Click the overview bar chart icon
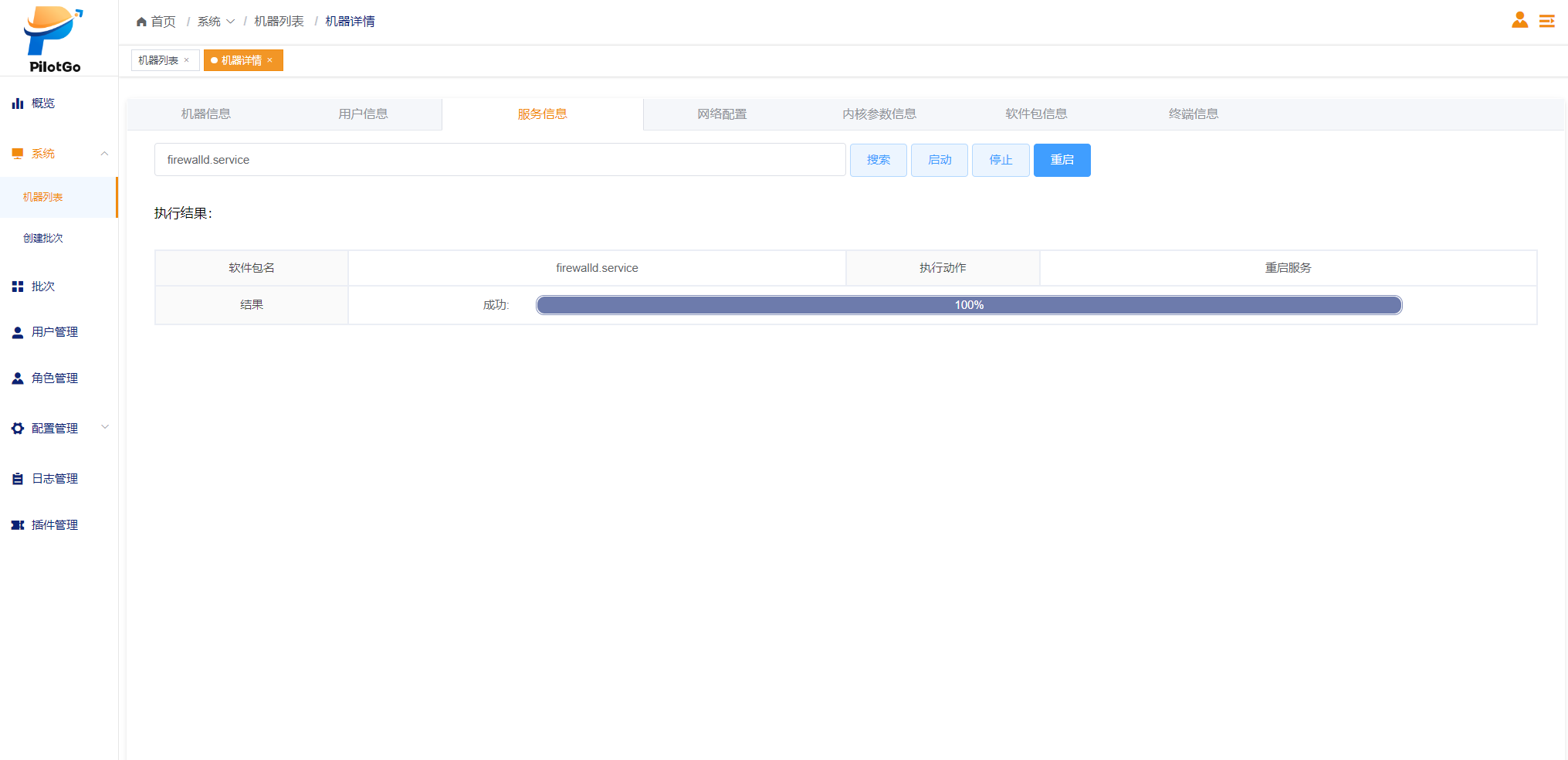Viewport: 1568px width, 760px height. [18, 103]
